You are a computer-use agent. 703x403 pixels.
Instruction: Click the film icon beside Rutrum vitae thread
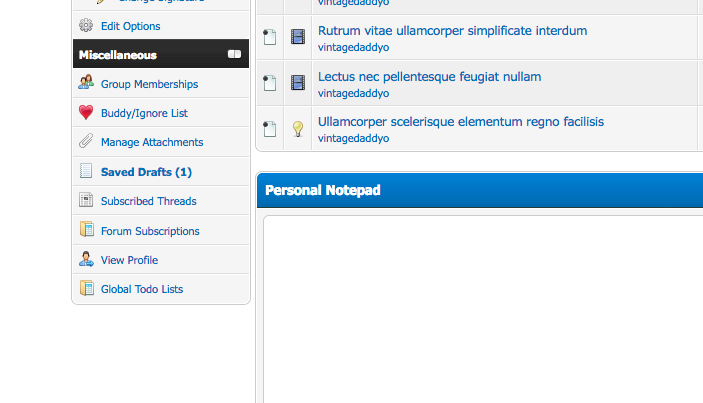297,38
